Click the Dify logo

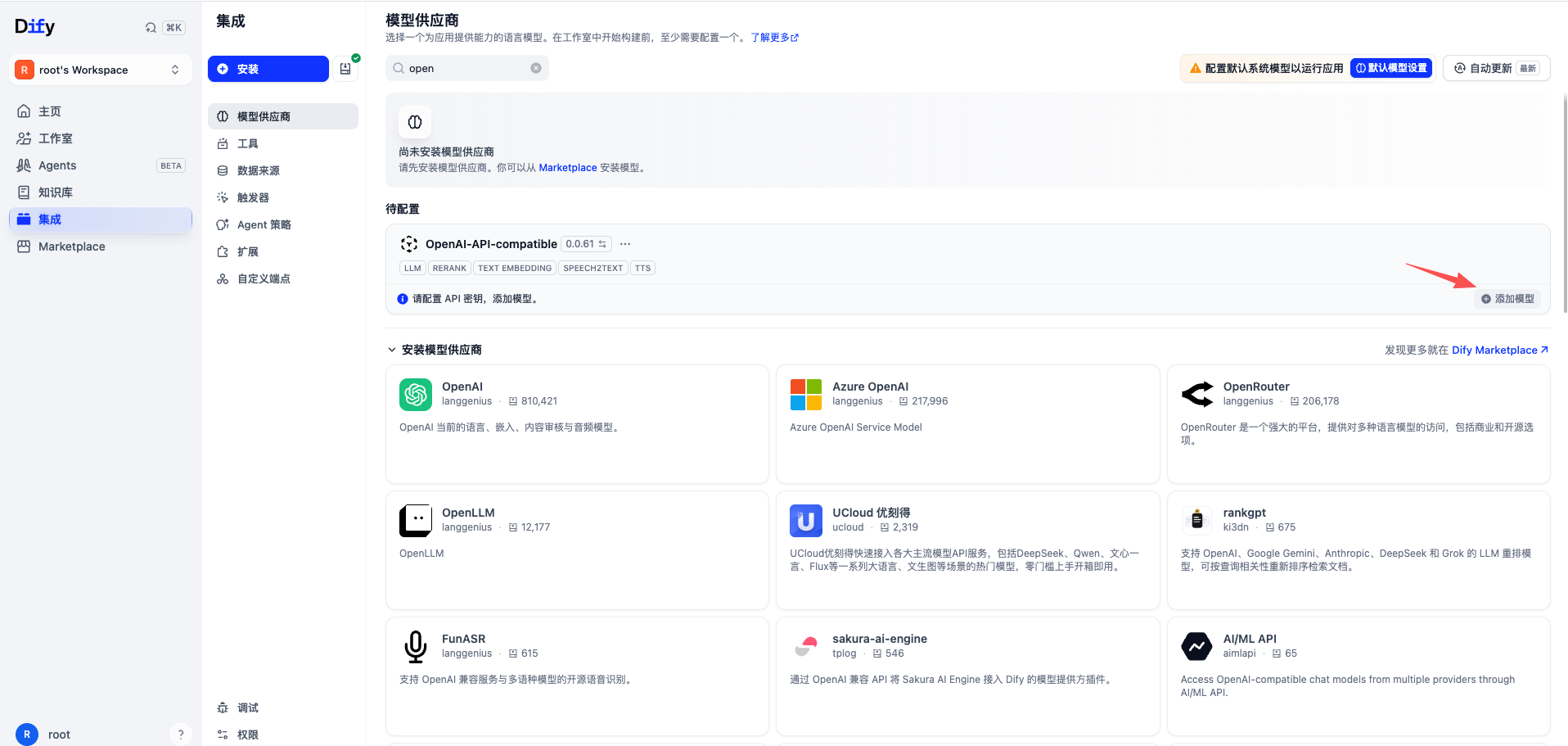[x=35, y=27]
